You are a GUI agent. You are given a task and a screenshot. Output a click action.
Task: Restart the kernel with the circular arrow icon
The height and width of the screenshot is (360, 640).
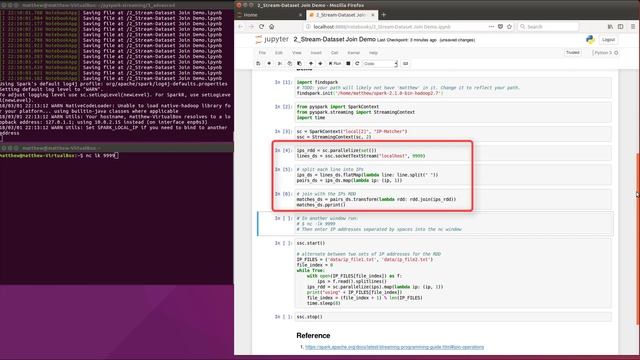click(x=357, y=64)
